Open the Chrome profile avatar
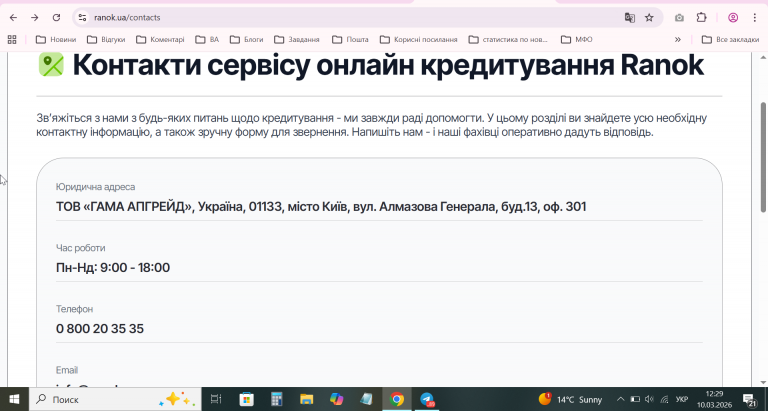 733,18
